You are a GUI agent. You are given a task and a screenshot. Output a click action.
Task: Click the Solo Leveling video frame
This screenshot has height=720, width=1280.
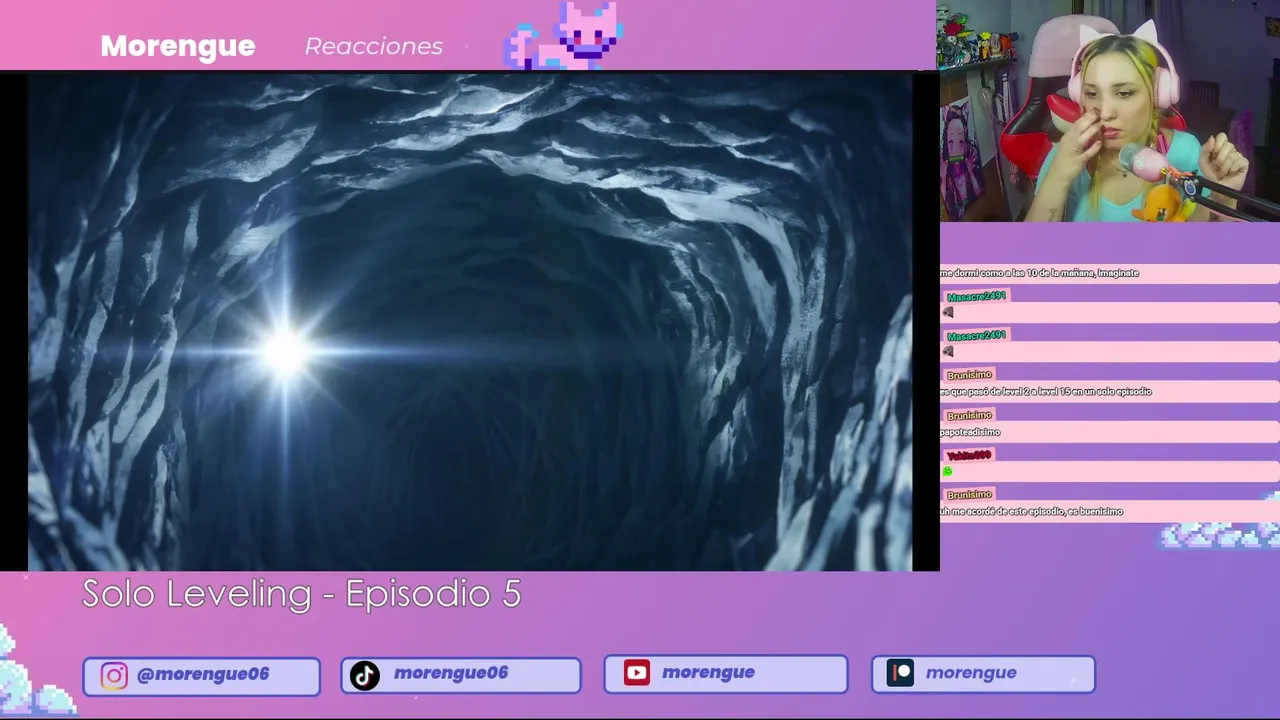point(470,322)
